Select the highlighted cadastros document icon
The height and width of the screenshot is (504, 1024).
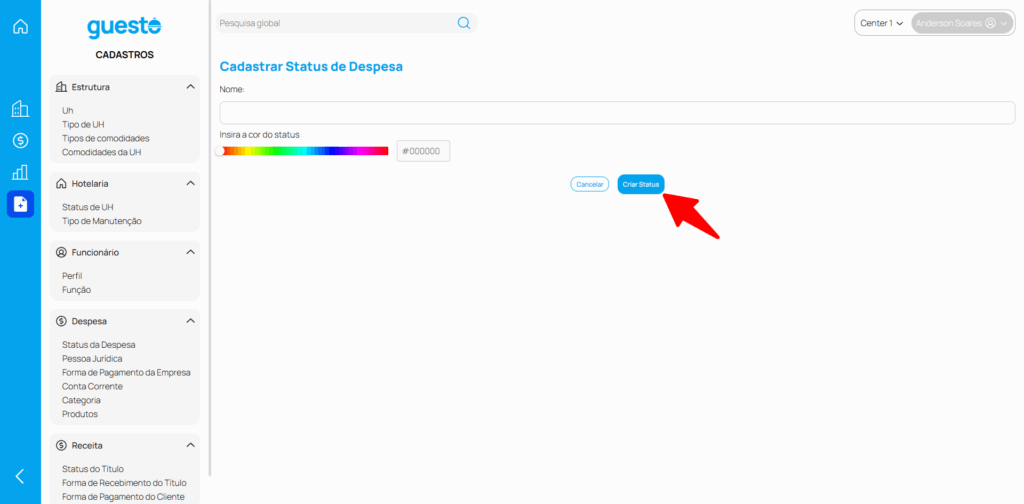click(x=20, y=204)
